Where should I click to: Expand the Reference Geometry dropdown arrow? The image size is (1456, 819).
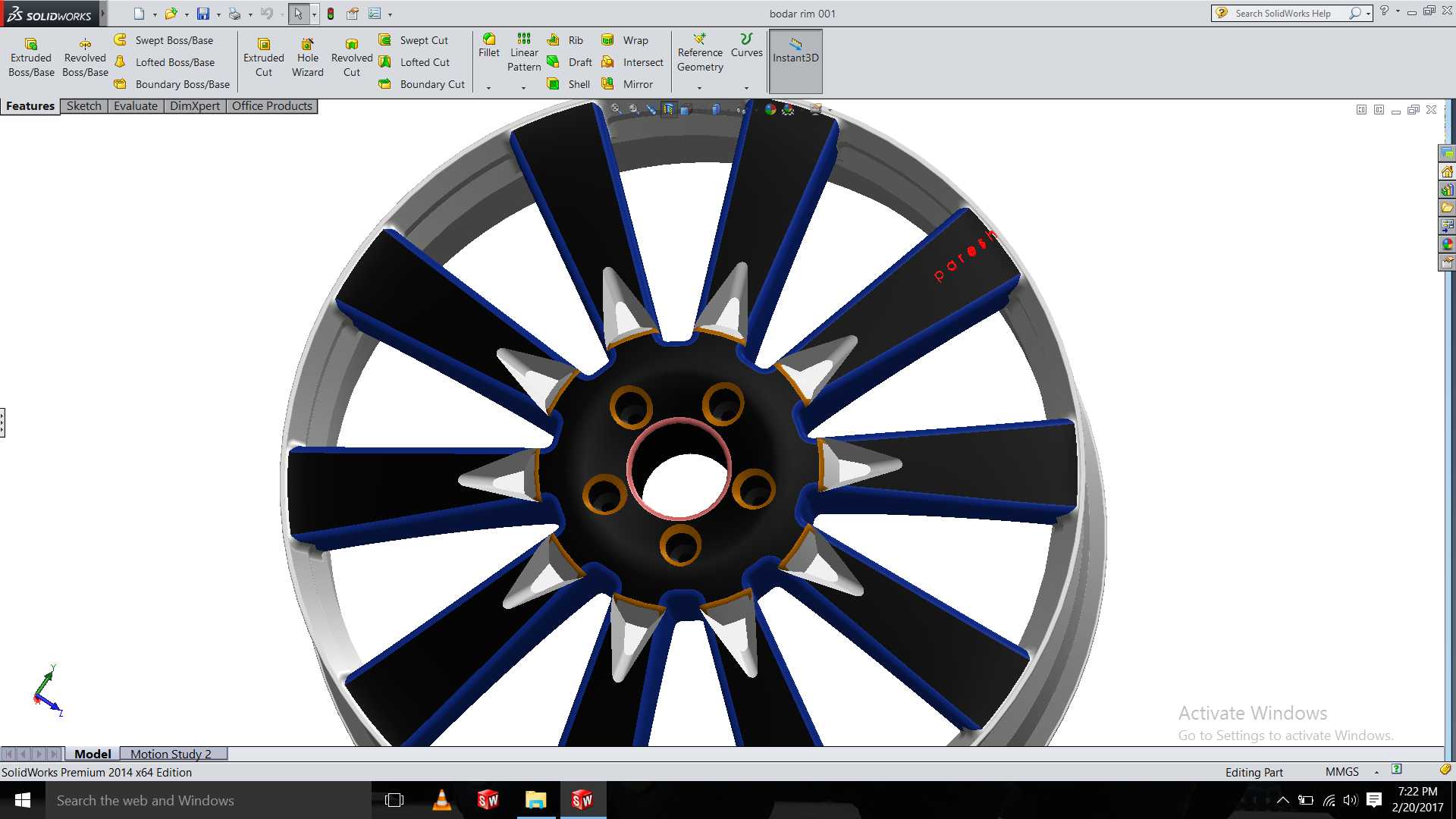click(x=699, y=88)
